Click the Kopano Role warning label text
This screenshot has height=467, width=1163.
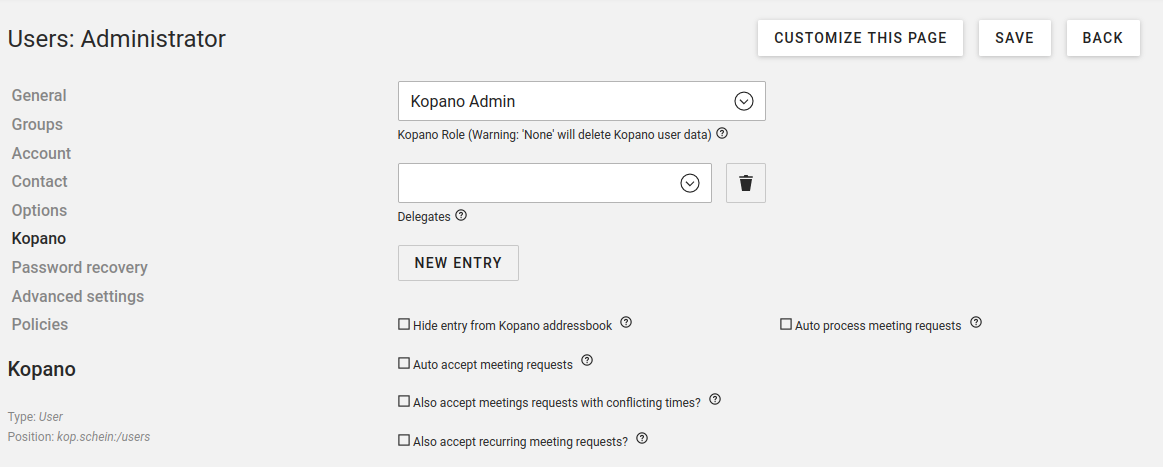point(555,136)
